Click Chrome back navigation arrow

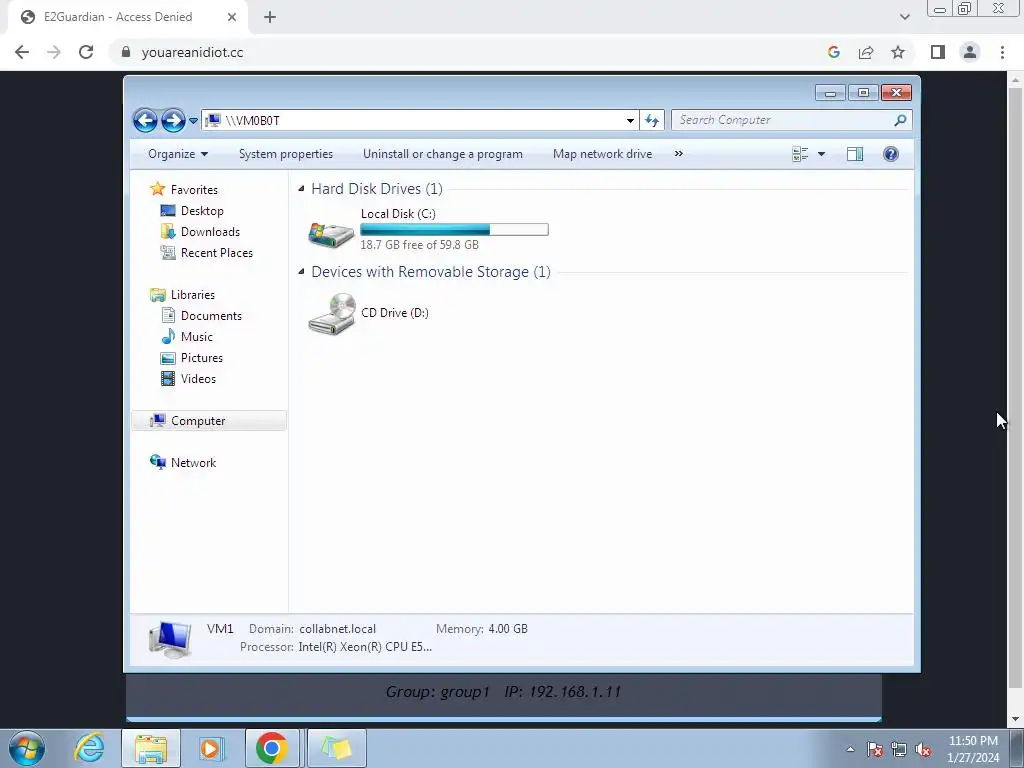click(x=22, y=52)
